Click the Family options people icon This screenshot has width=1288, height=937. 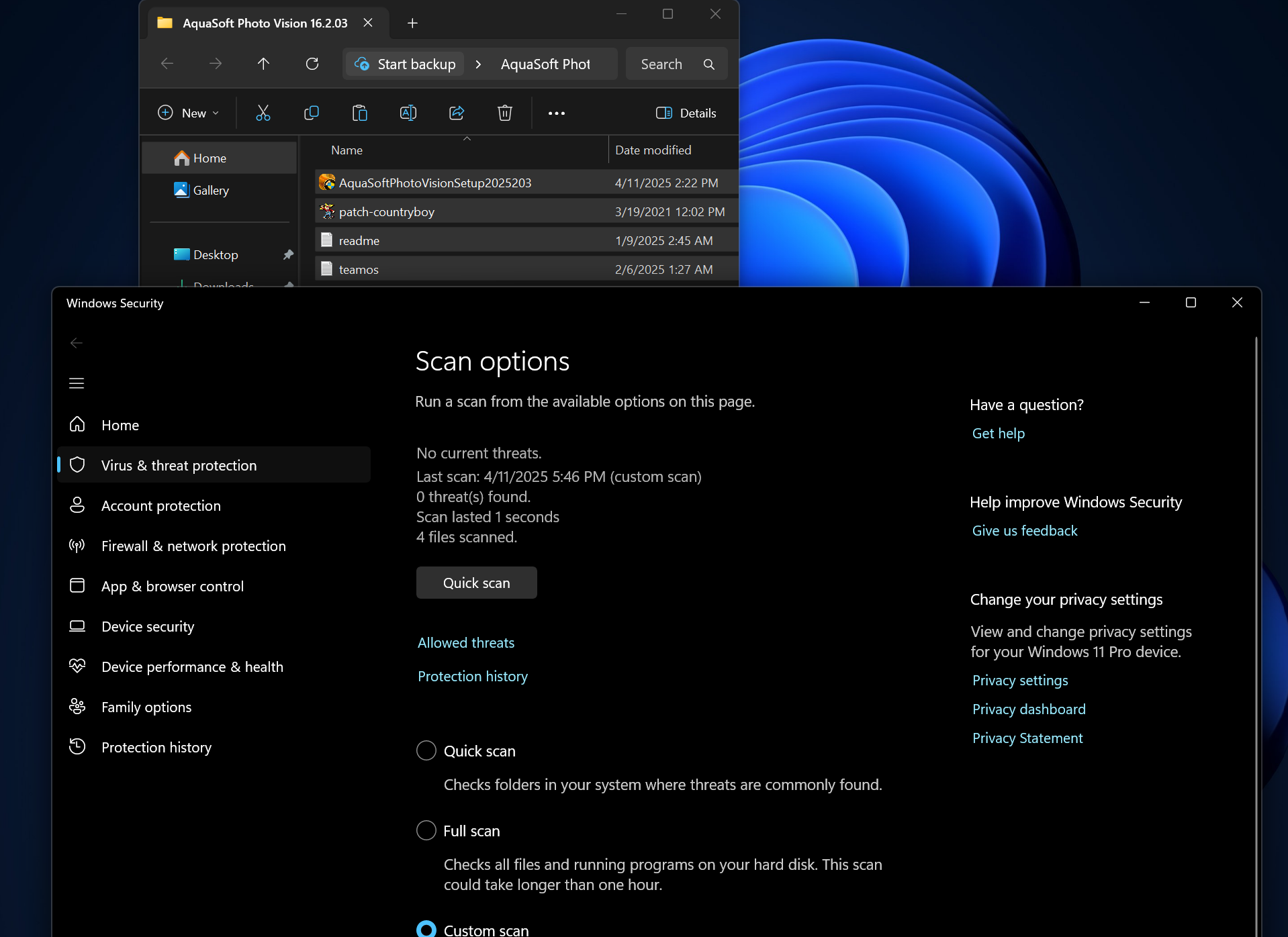[x=77, y=706]
